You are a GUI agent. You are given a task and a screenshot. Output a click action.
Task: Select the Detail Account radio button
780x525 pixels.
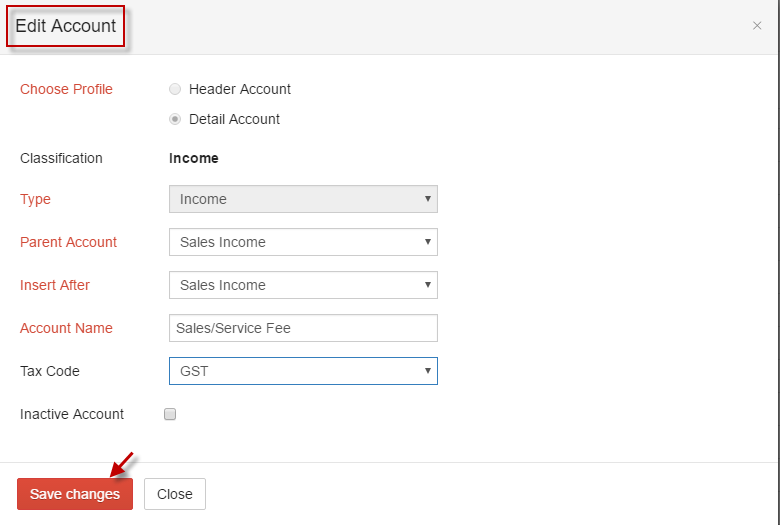coord(175,119)
